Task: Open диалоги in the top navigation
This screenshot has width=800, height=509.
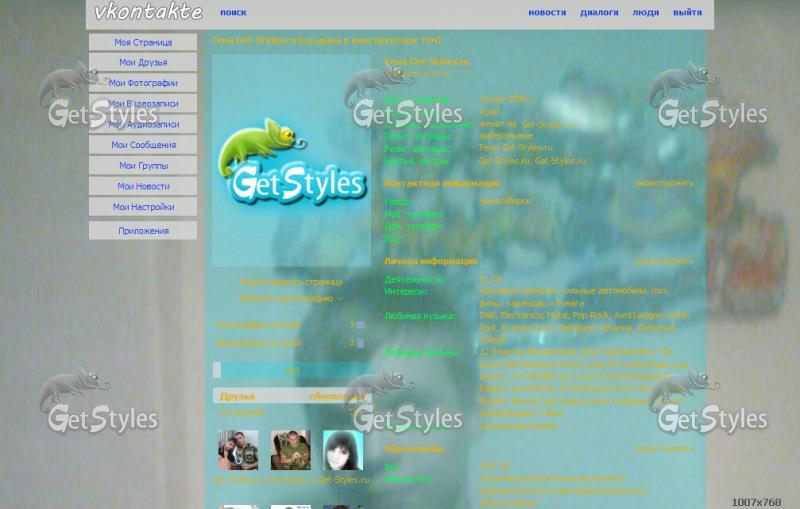Action: pos(599,13)
